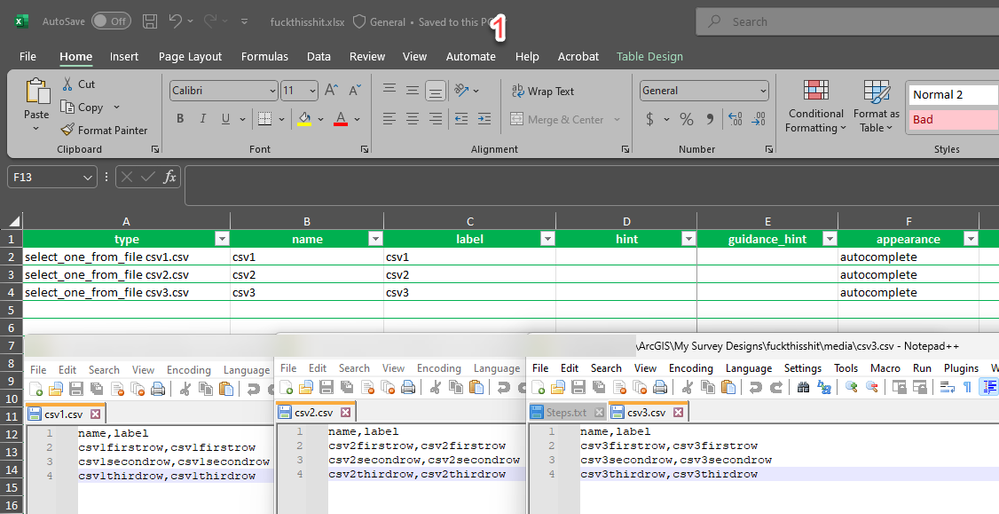Click Format as Table button

click(x=877, y=107)
